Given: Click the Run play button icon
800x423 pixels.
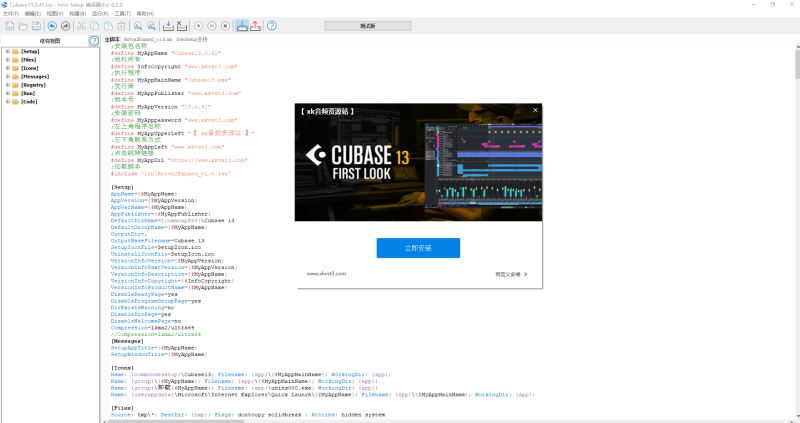Looking at the screenshot, I should [198, 26].
